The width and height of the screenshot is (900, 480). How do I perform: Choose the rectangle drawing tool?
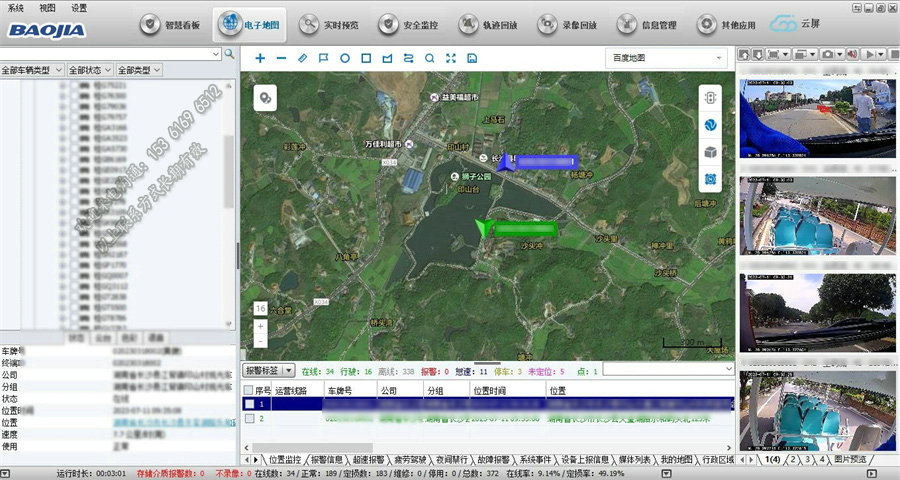(x=365, y=58)
